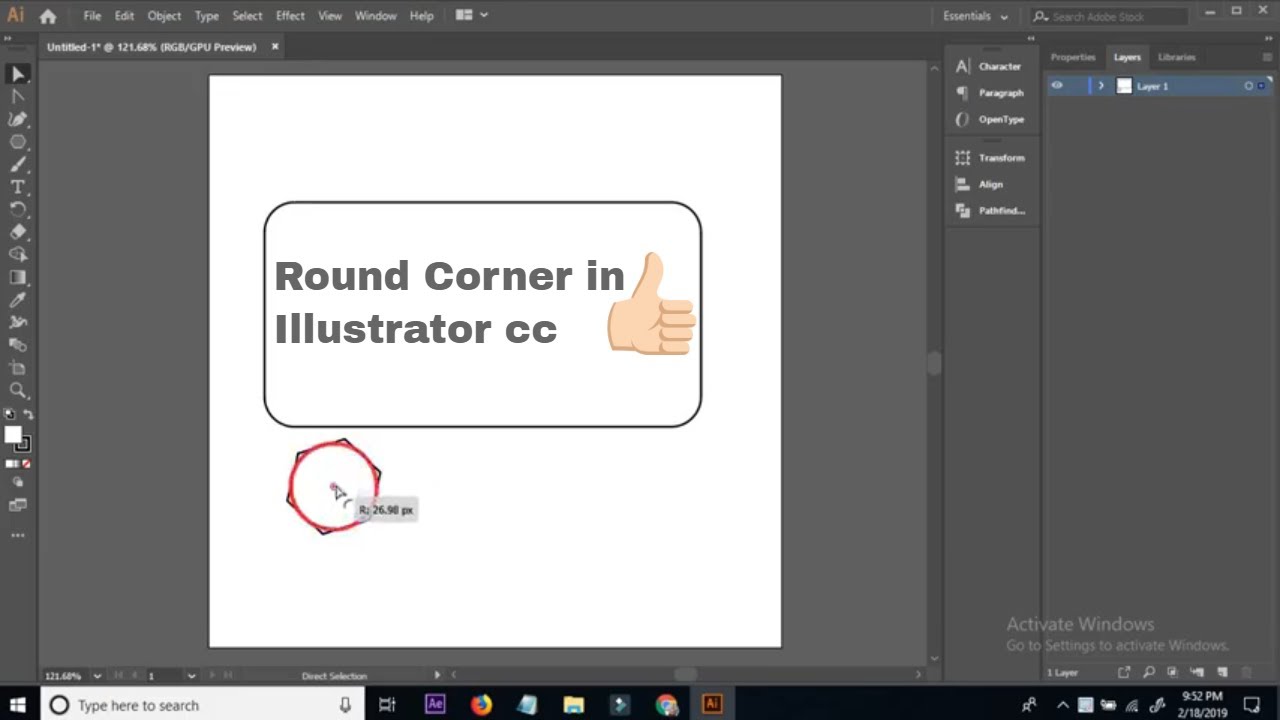Screen dimensions: 1280x720
Task: Click Layer 1 selection indicator square
Action: (x=1260, y=86)
